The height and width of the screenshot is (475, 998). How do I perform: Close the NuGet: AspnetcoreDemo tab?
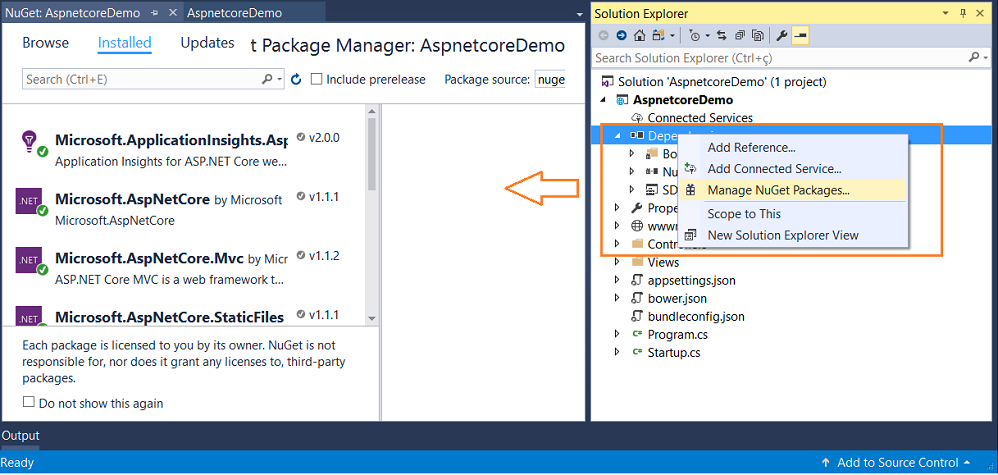pyautogui.click(x=172, y=13)
